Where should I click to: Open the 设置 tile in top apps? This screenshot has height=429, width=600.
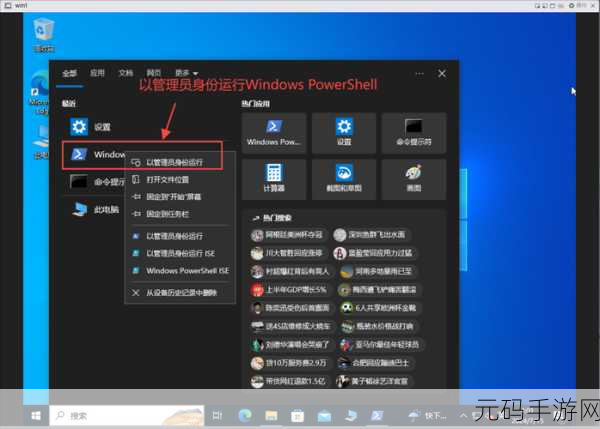[x=344, y=133]
